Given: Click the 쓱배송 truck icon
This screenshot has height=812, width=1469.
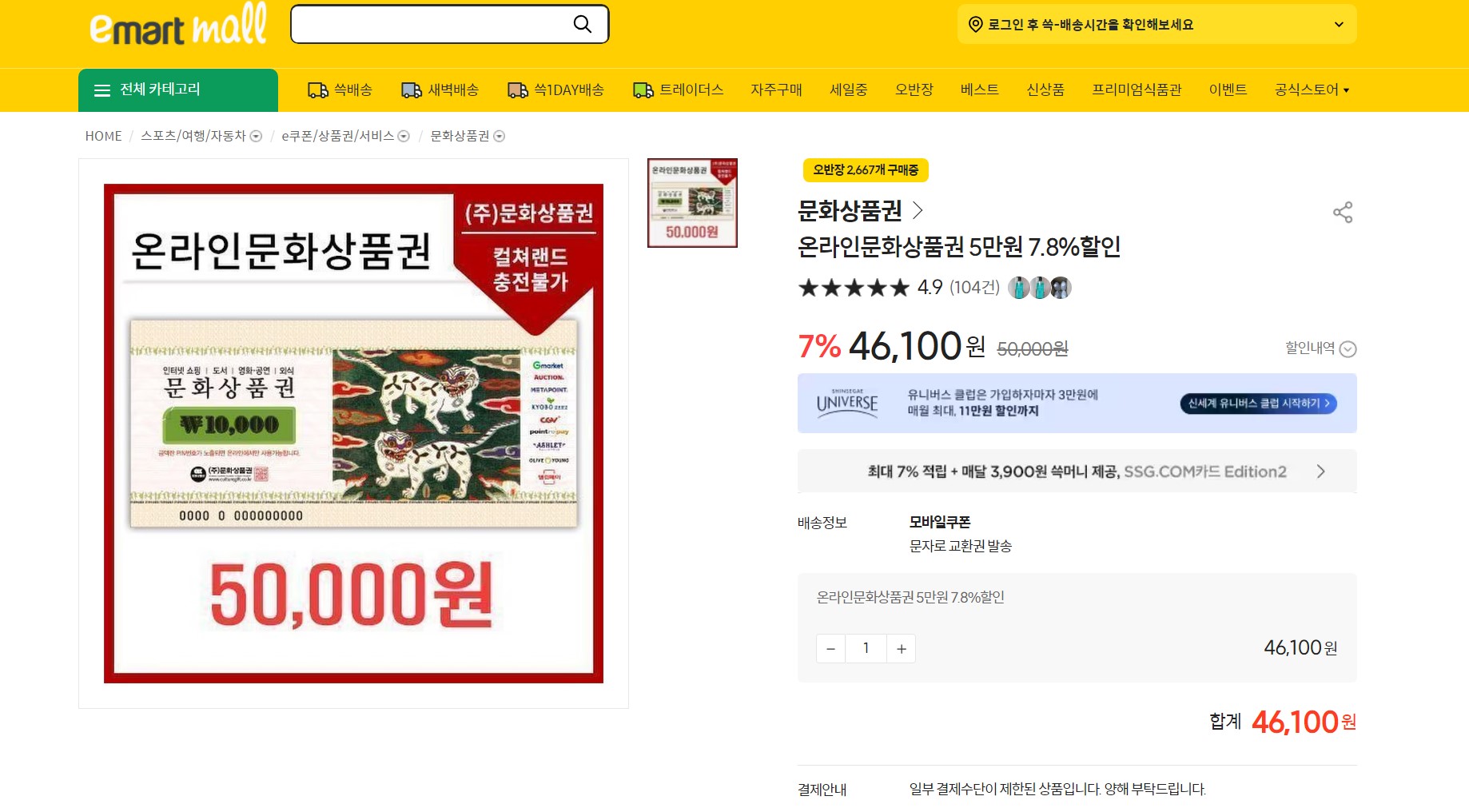Looking at the screenshot, I should pyautogui.click(x=318, y=90).
